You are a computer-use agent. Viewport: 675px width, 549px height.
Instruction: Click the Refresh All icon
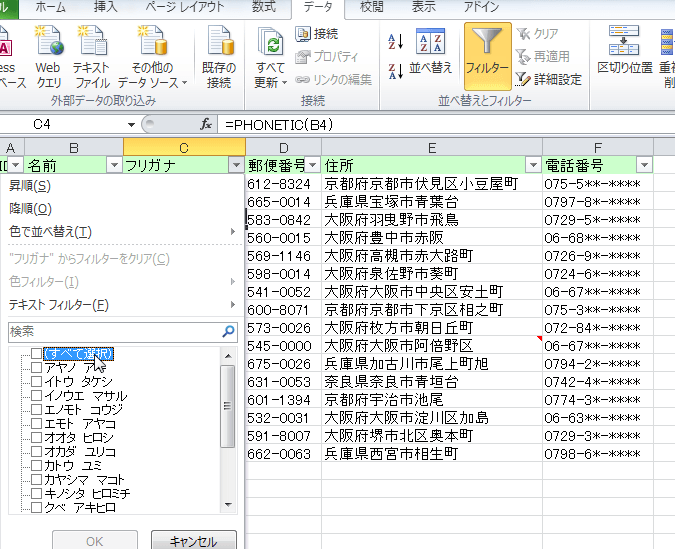click(x=270, y=43)
